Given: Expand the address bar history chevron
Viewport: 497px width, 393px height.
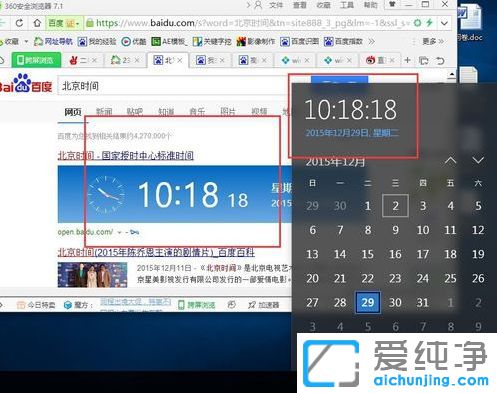Looking at the screenshot, I should tap(444, 23).
